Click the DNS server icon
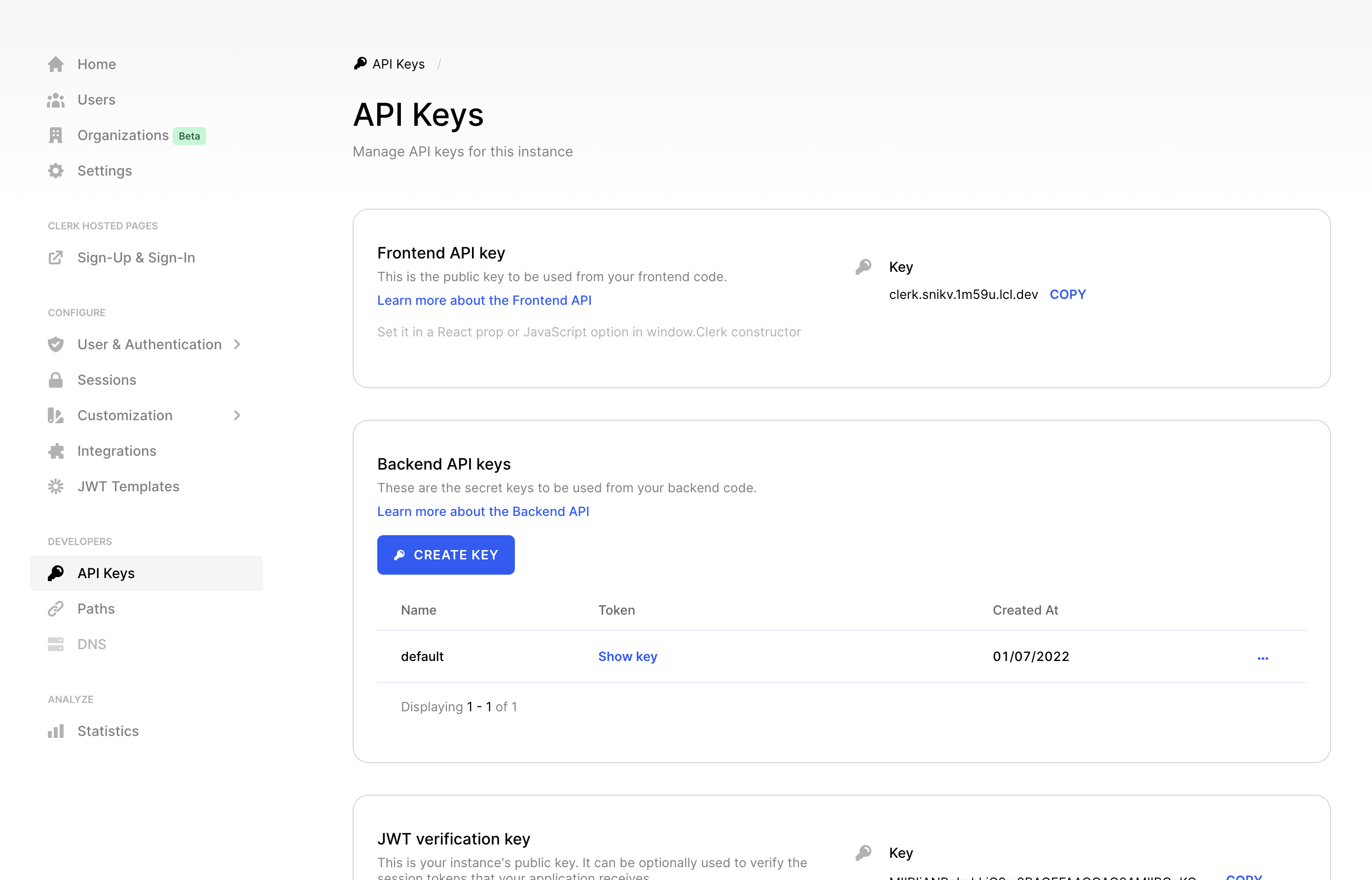Screen dimensions: 1372x880 pyautogui.click(x=55, y=644)
